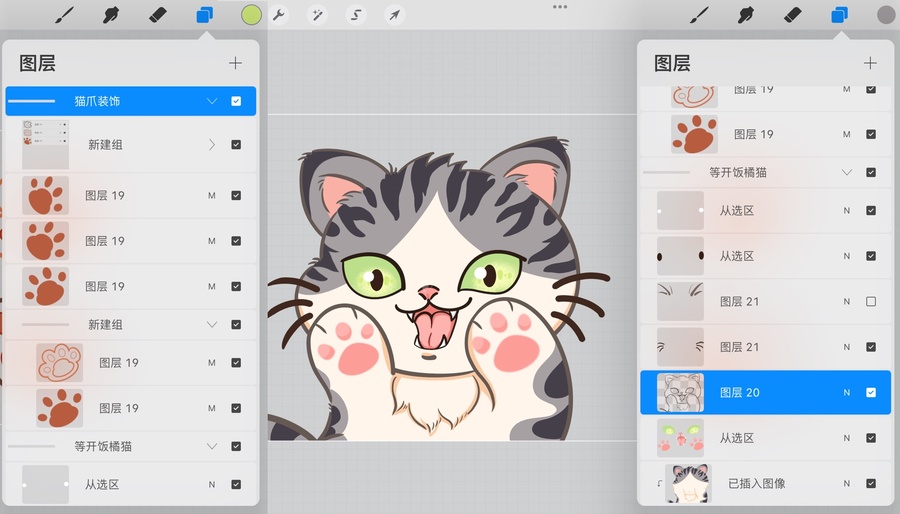
Task: Add a new layer with the left panel plus
Action: [x=235, y=63]
